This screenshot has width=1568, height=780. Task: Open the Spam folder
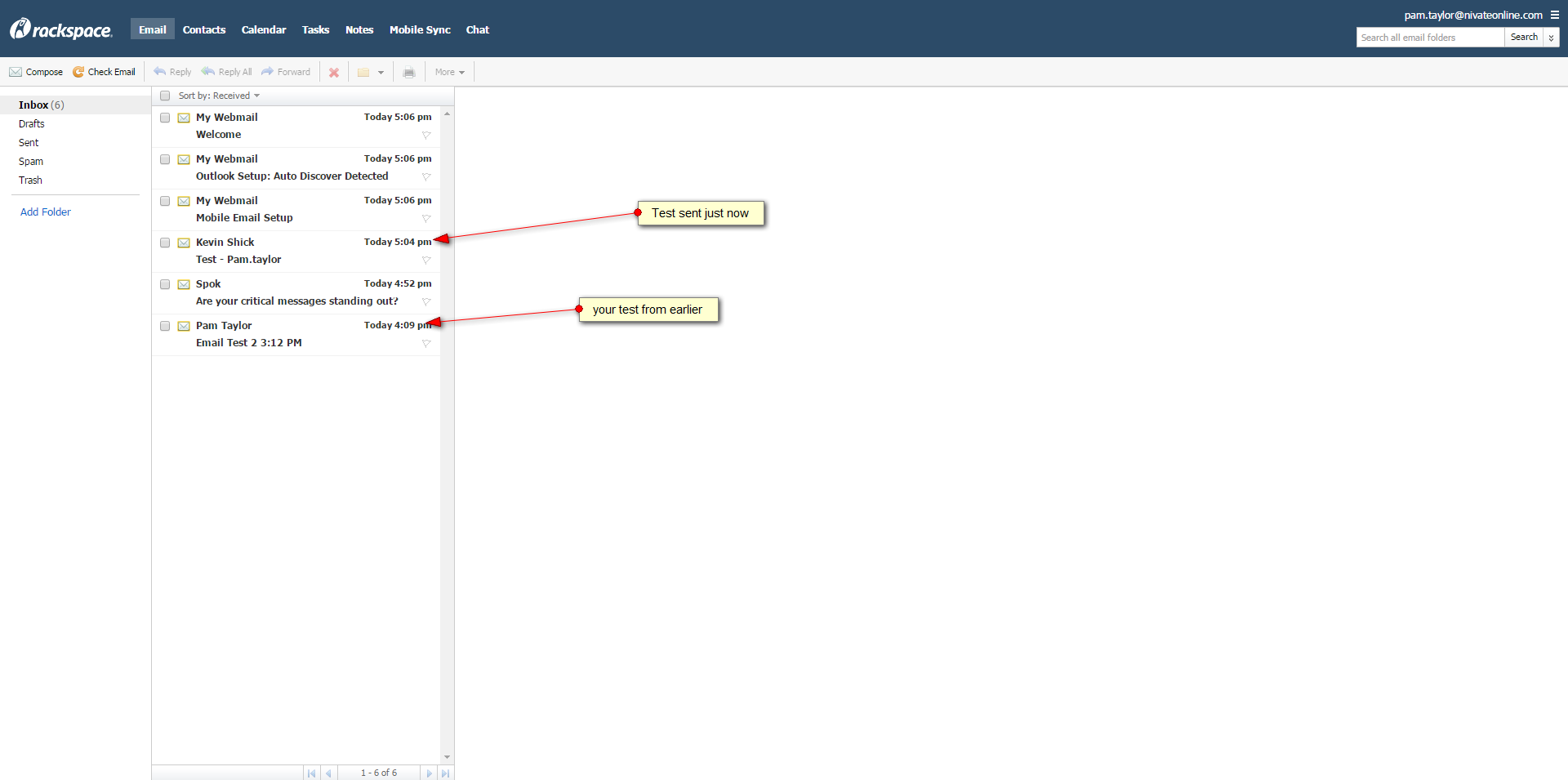point(31,162)
